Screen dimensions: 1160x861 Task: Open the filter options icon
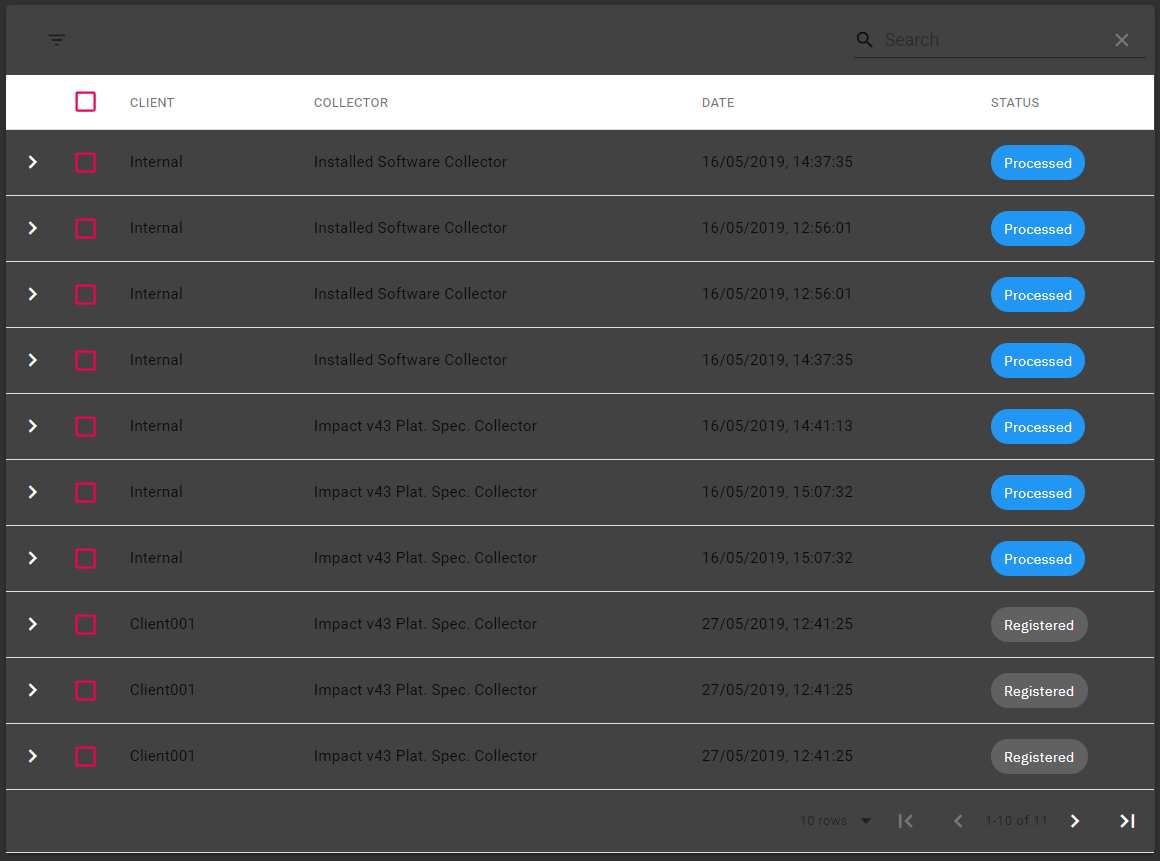pos(57,40)
